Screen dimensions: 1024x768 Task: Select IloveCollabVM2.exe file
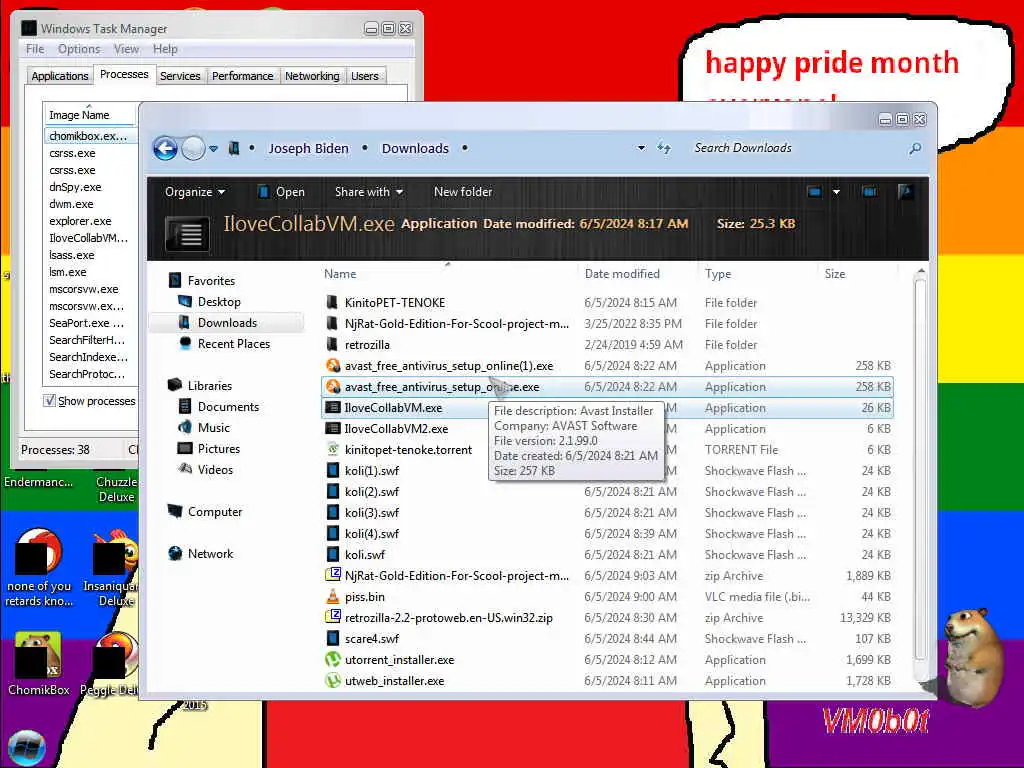pyautogui.click(x=396, y=428)
